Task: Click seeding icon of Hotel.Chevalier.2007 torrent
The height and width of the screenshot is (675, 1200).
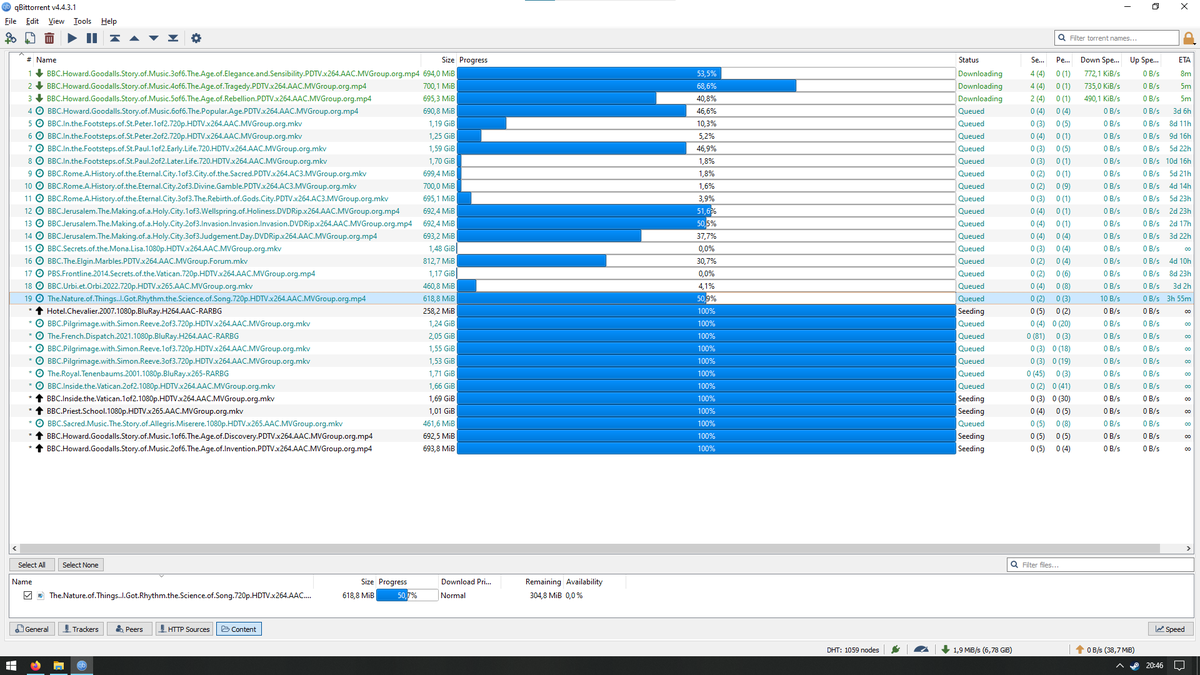Action: pos(38,311)
